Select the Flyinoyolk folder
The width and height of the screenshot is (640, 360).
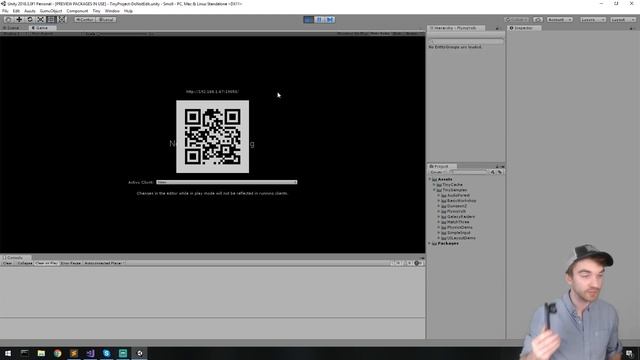coord(453,211)
